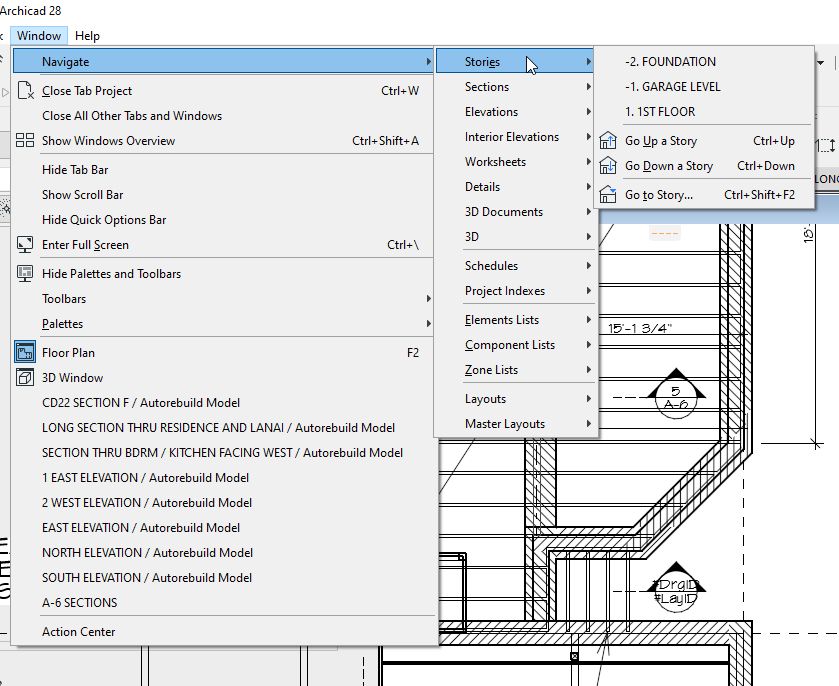This screenshot has height=686, width=839.
Task: Click the 5 / A-6 section marker in drawing
Action: click(676, 395)
